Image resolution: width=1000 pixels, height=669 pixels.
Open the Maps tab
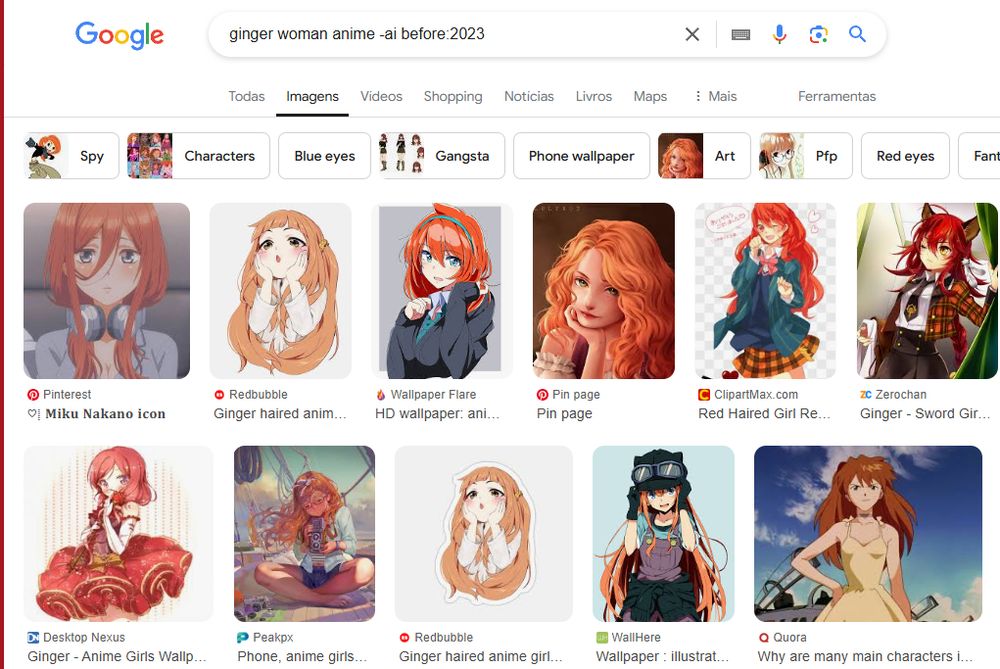tap(650, 96)
